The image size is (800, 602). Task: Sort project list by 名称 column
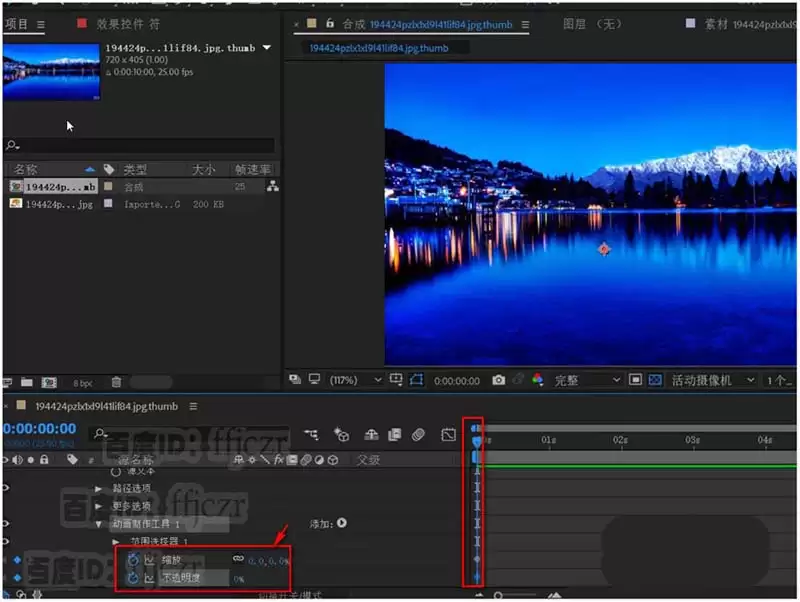(26, 169)
